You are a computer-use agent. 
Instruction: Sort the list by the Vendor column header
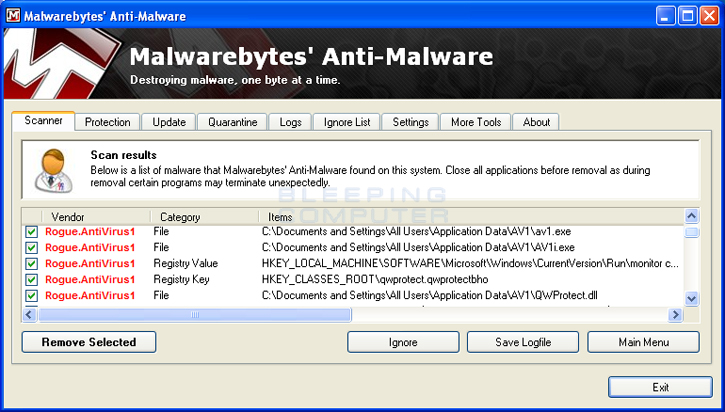96,217
